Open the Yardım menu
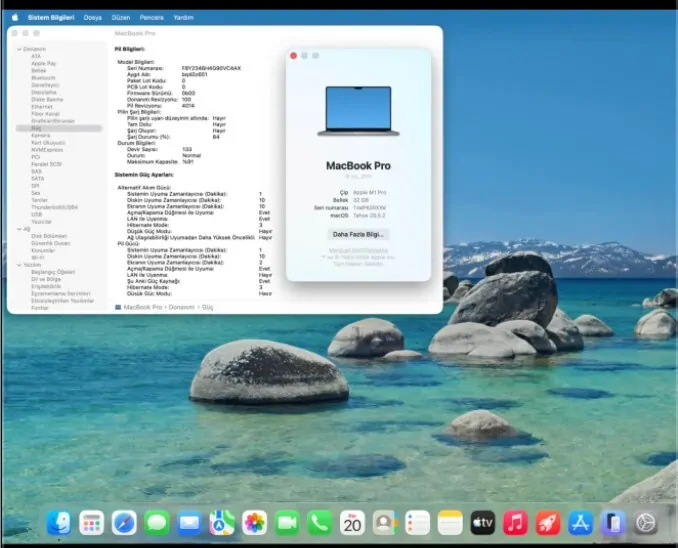 183,17
